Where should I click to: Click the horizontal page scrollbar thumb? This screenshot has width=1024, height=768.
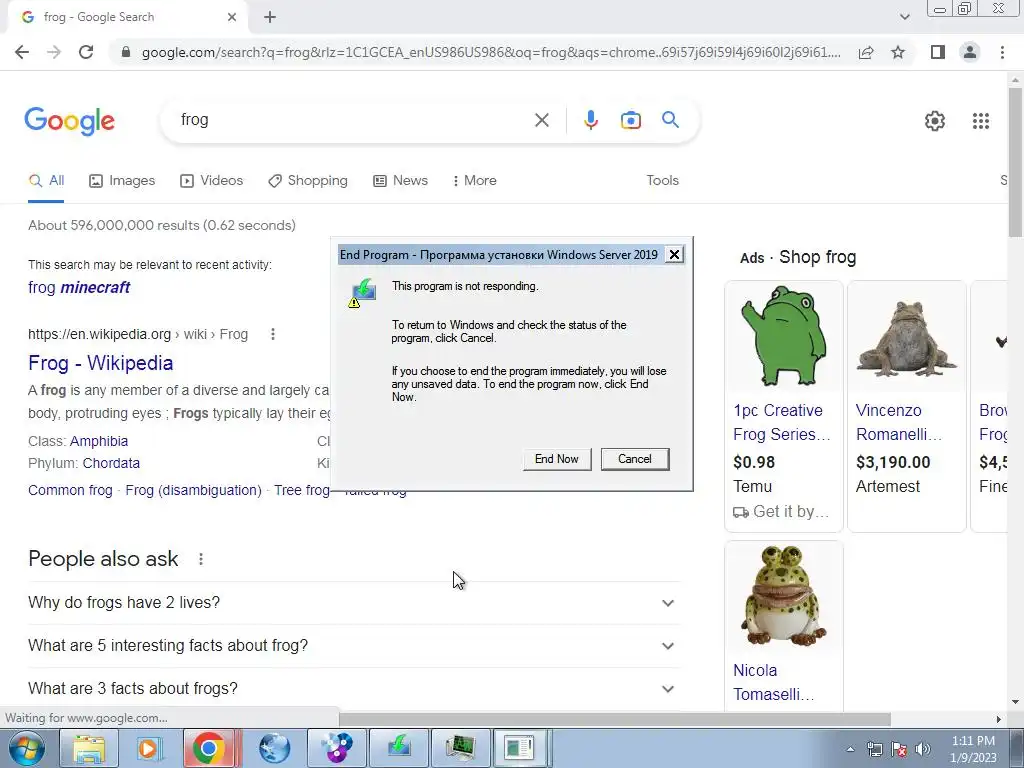point(615,719)
